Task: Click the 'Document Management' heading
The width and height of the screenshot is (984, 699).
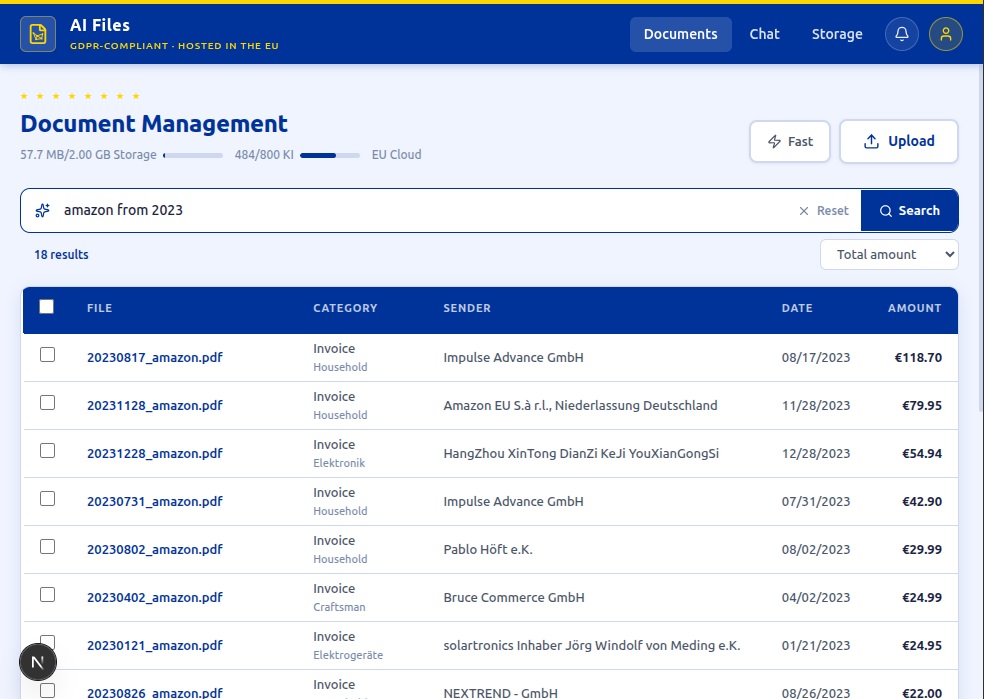Action: point(154,124)
